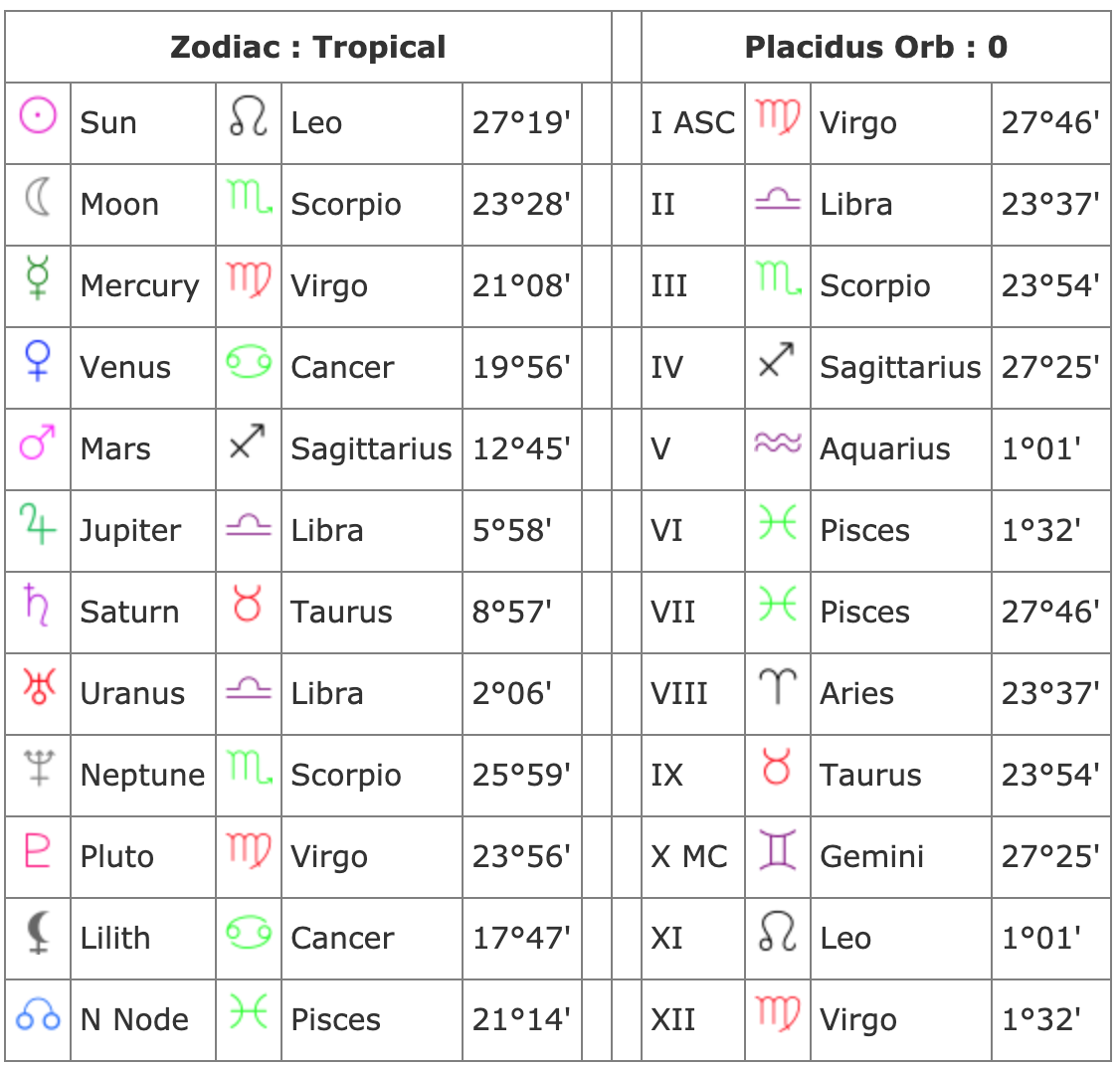Select the Sagittarius text in Mars row
Image resolution: width=1120 pixels, height=1066 pixels.
tap(371, 449)
